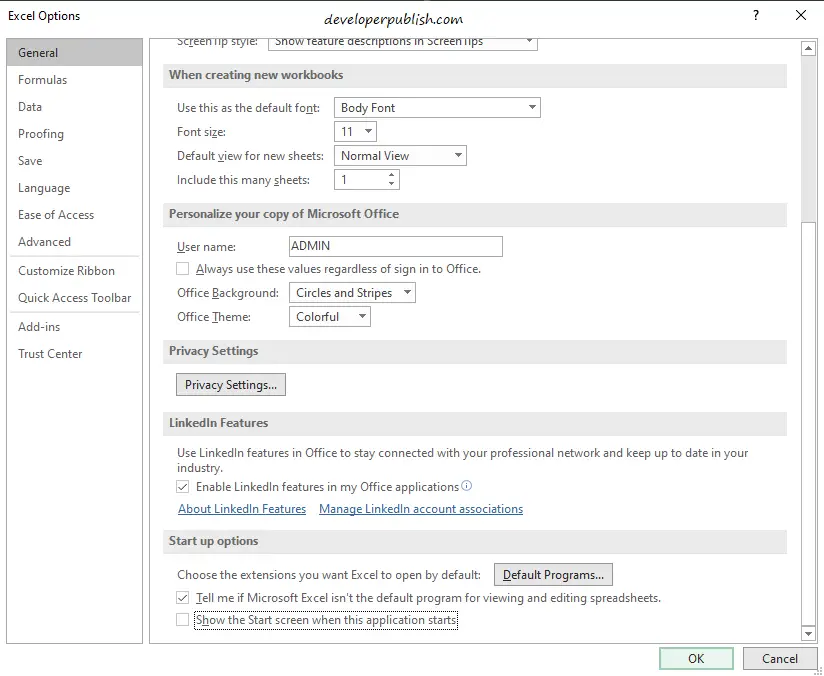Open the ScreenTip style dropdown

point(403,43)
